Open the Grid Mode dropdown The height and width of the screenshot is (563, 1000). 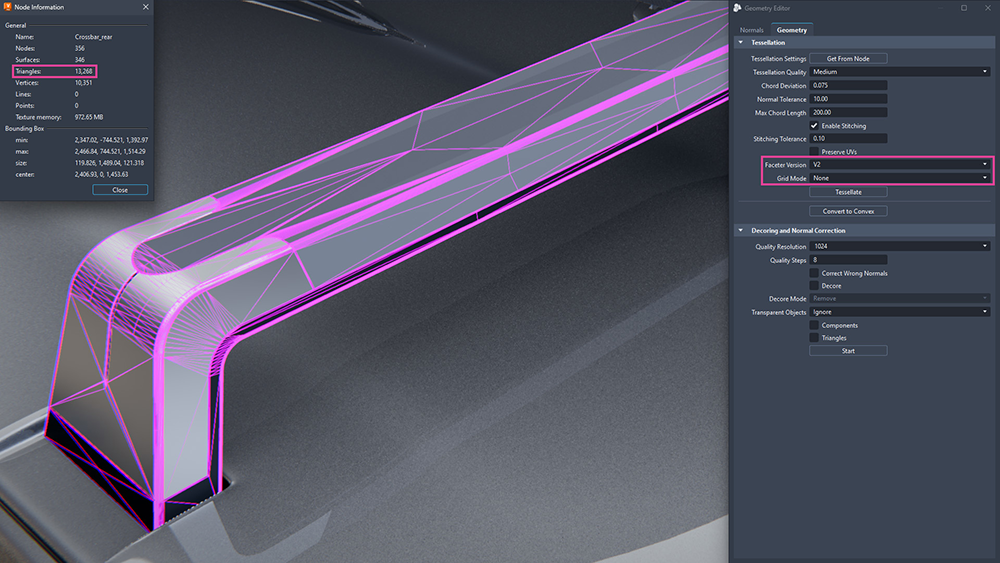[x=900, y=178]
